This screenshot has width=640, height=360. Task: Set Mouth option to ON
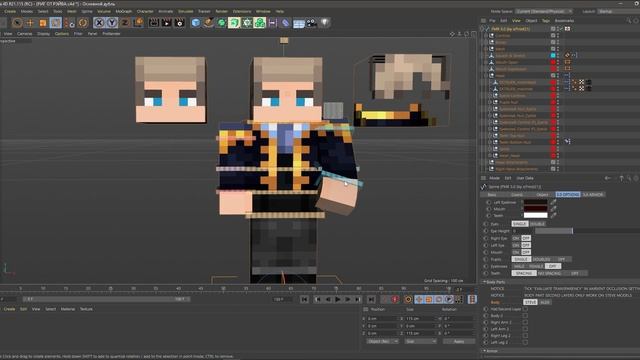[516, 252]
